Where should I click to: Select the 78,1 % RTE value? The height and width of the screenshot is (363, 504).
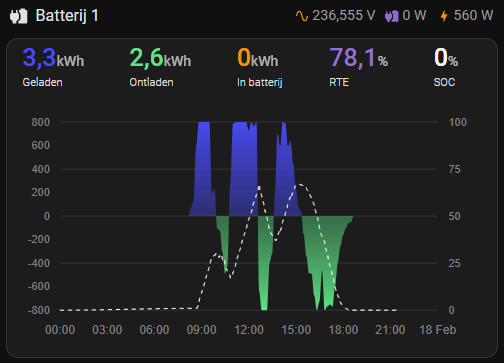pyautogui.click(x=358, y=58)
